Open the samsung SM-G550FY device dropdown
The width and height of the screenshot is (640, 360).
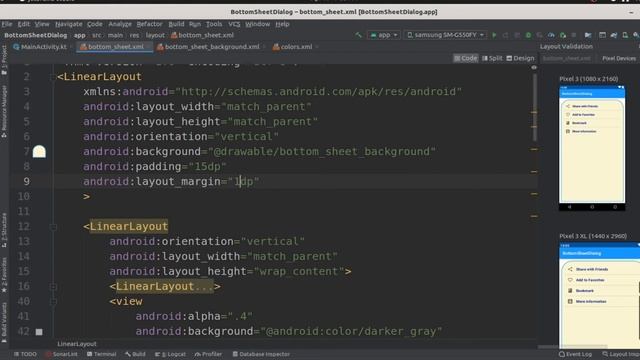click(x=446, y=35)
